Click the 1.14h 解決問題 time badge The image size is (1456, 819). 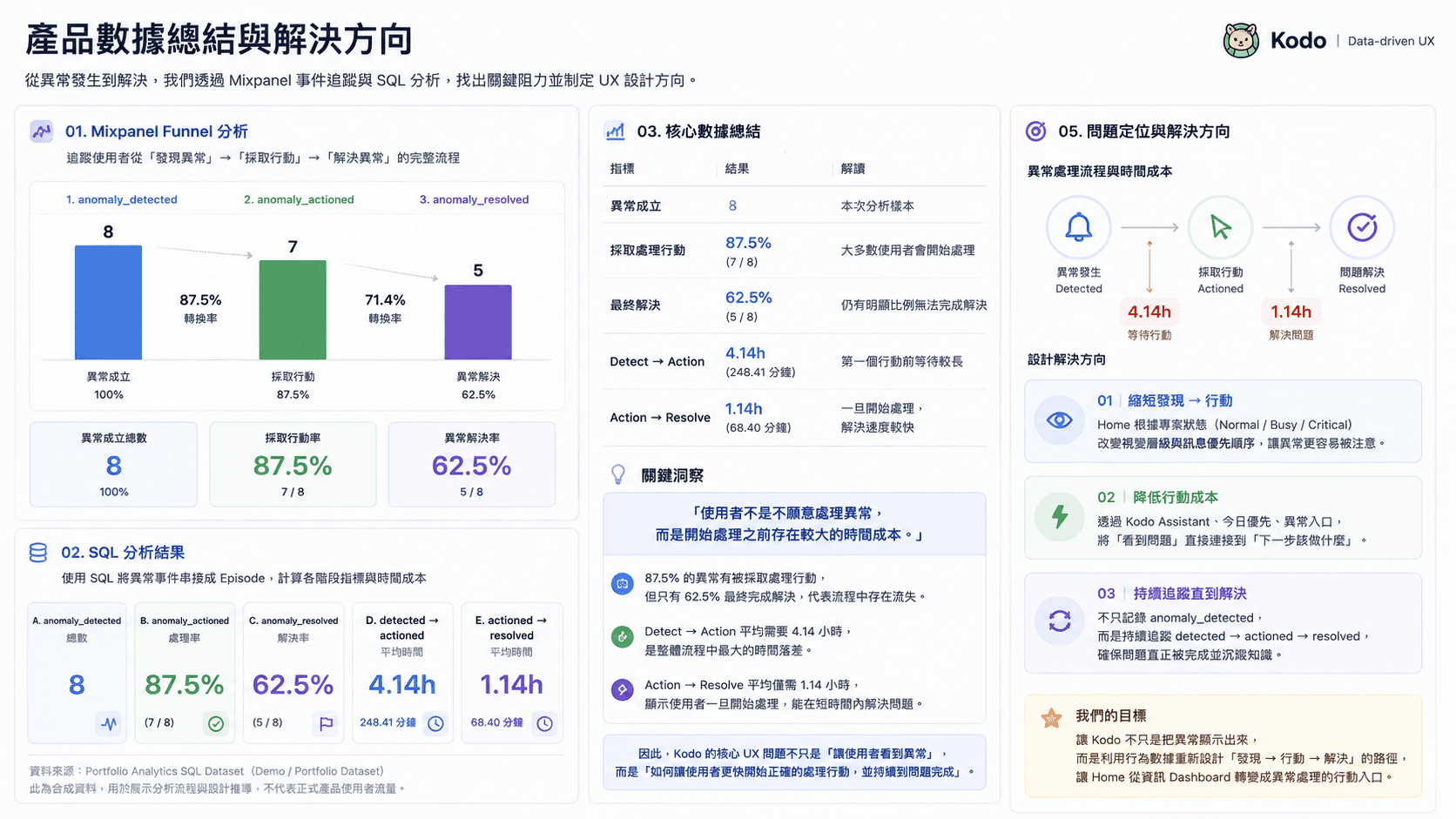1291,312
